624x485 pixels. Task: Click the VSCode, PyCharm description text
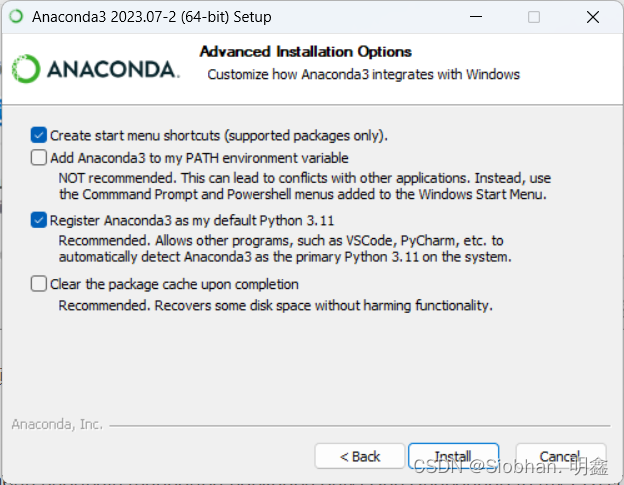pyautogui.click(x=285, y=249)
